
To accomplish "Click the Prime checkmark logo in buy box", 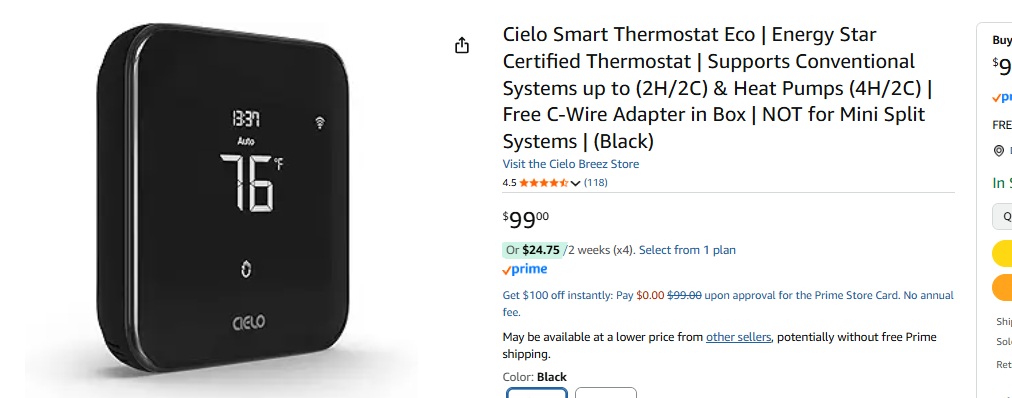I will [1002, 97].
